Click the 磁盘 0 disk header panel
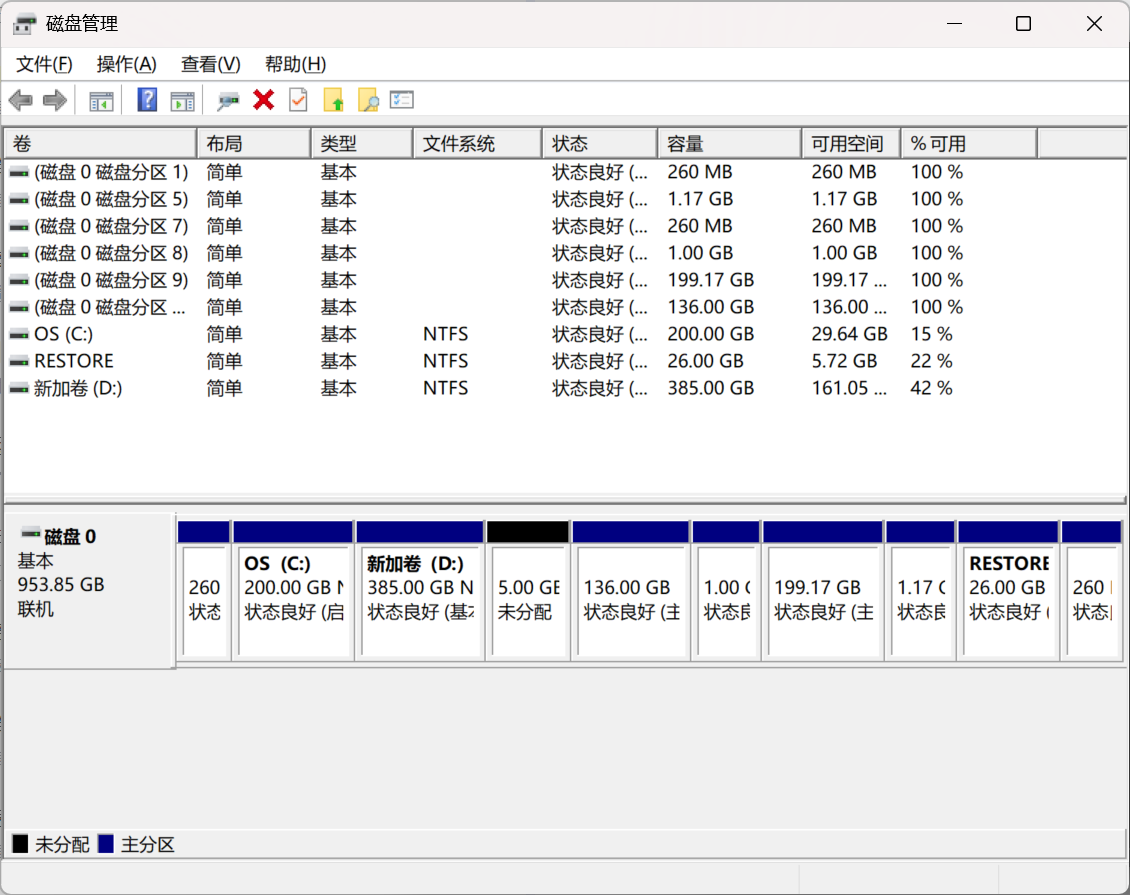1130x895 pixels. tap(90, 590)
